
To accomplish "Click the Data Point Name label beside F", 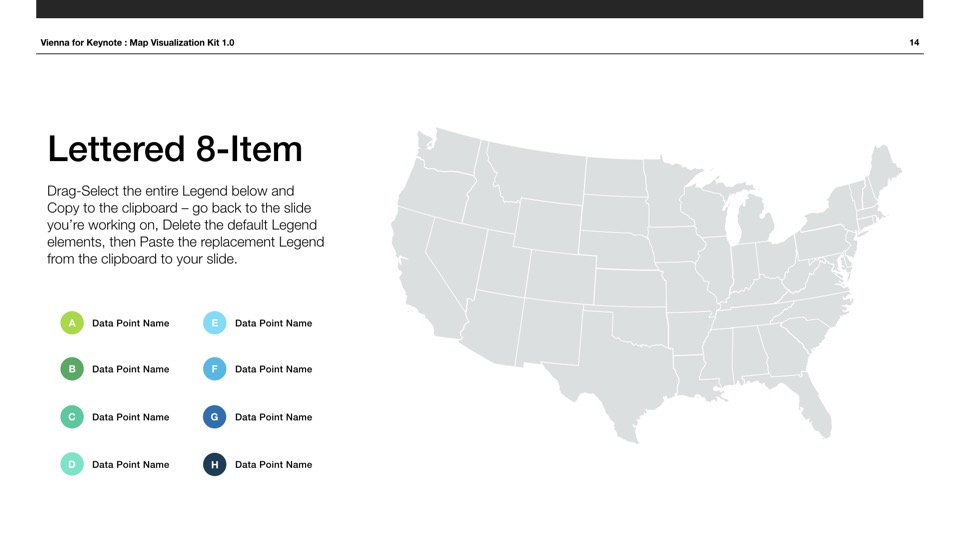I will coord(273,369).
